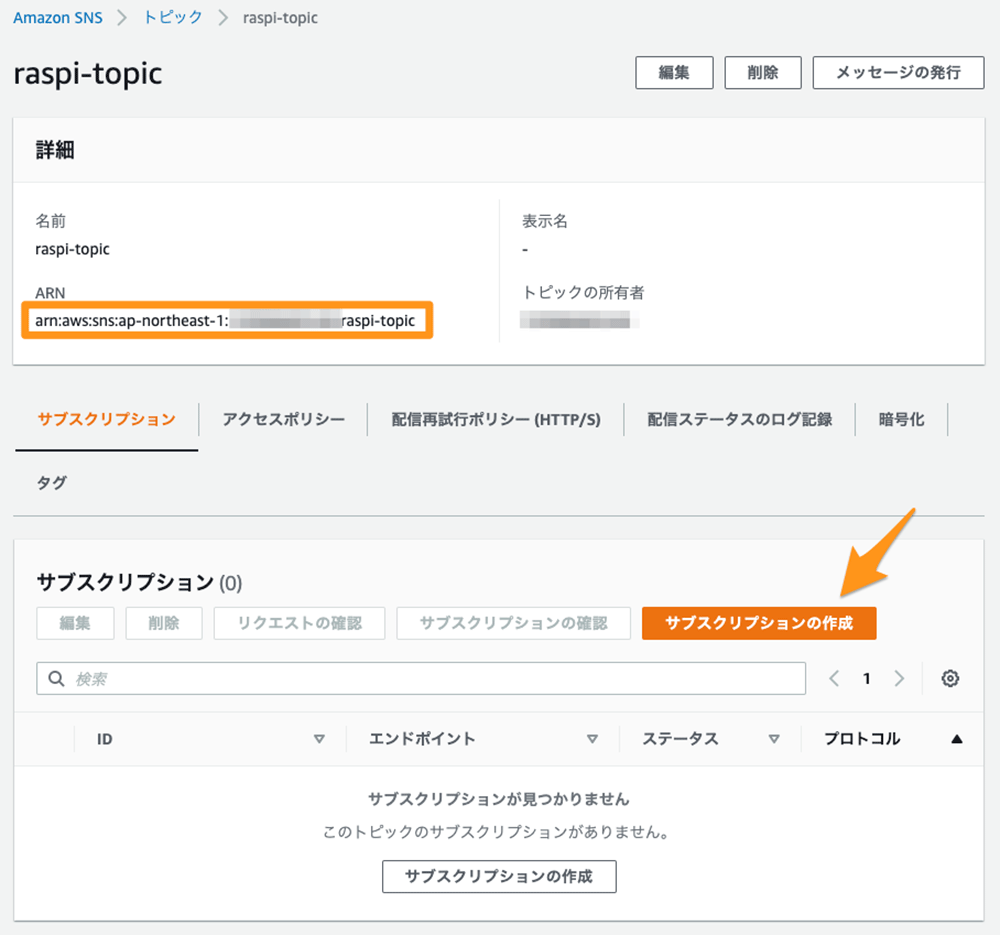Select the 暗号化 tab
The height and width of the screenshot is (935, 1000).
[x=903, y=419]
